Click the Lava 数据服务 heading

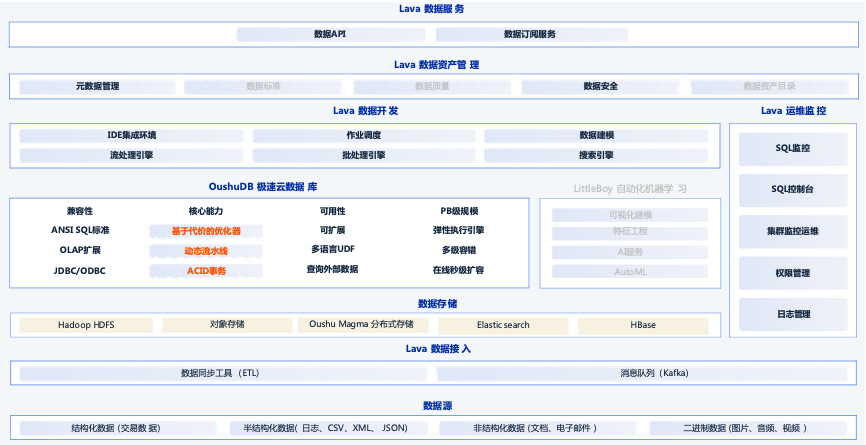point(431,9)
